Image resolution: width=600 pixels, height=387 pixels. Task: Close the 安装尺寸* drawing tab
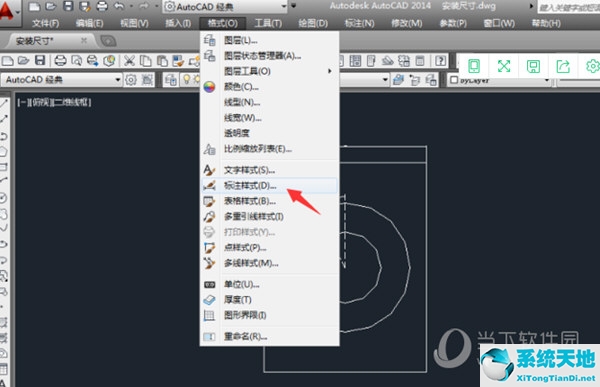[x=84, y=40]
